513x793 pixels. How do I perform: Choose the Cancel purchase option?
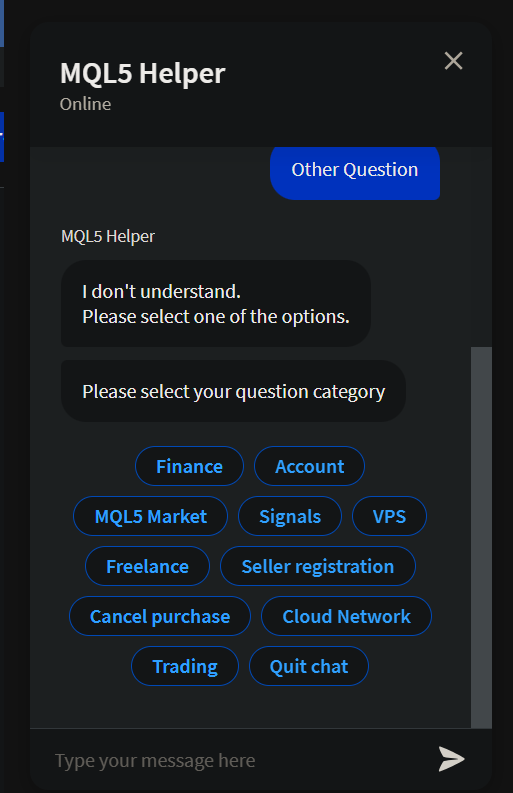click(x=160, y=616)
